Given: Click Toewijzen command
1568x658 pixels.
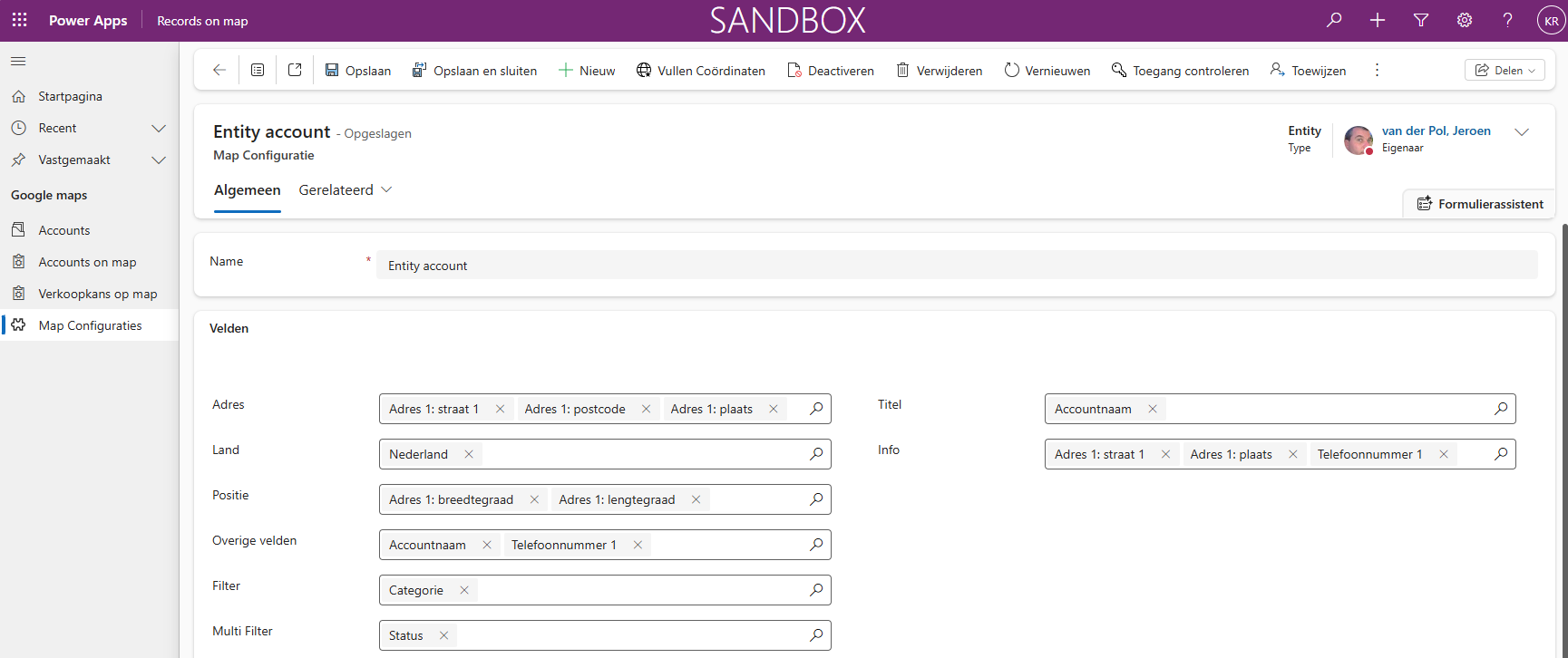Looking at the screenshot, I should pos(1308,70).
